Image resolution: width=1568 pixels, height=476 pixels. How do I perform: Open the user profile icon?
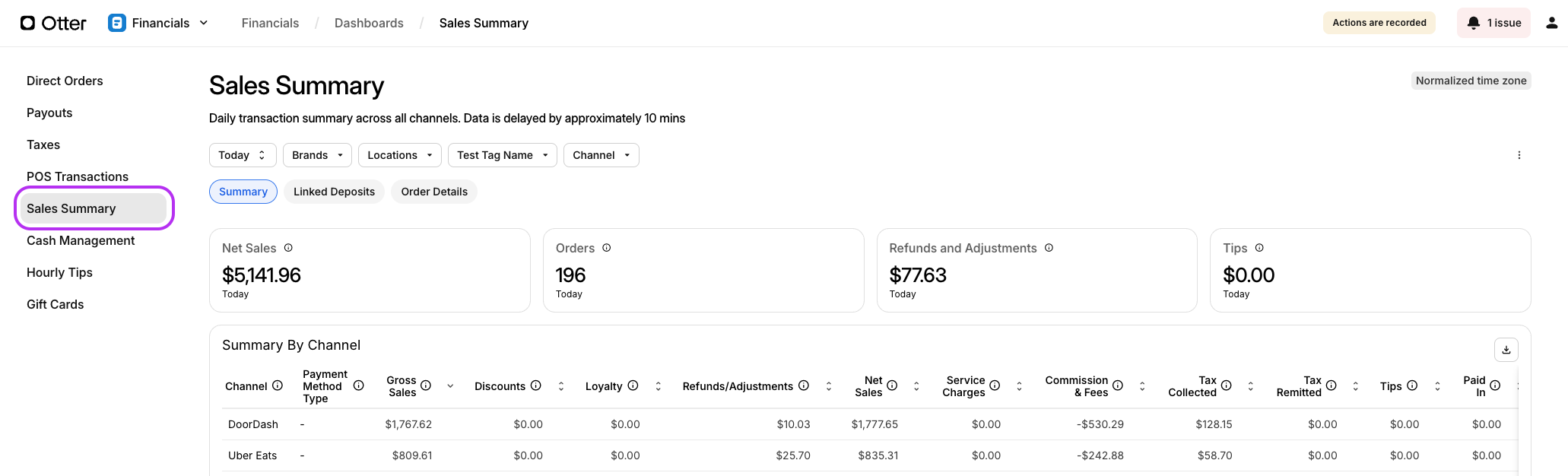[x=1552, y=23]
